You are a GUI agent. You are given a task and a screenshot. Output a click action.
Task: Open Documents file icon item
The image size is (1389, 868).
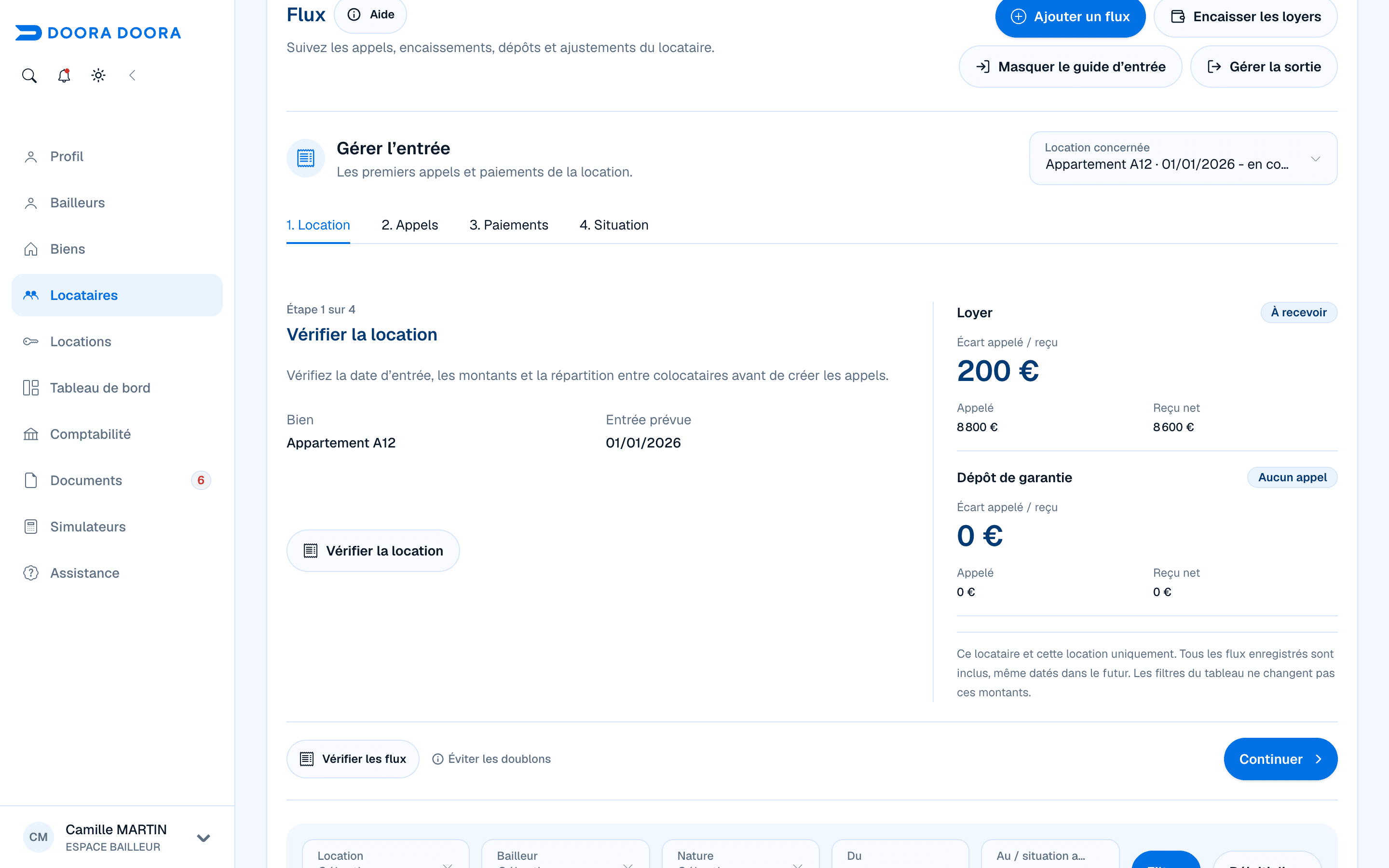[117, 480]
